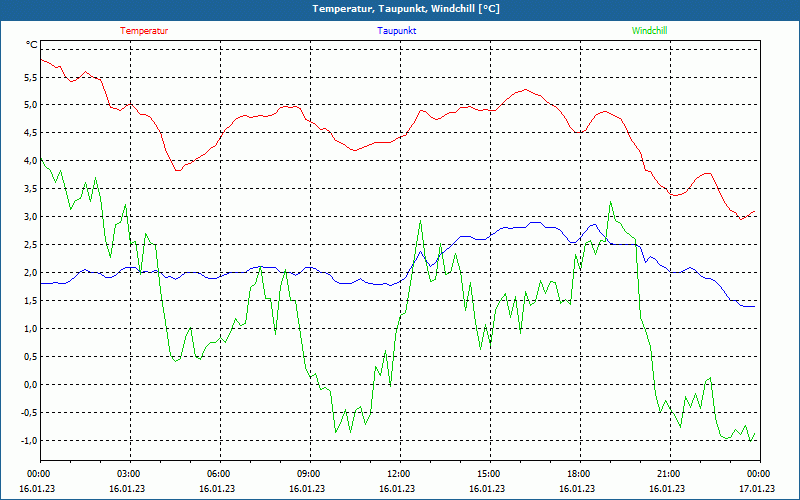Click the 3,5 y-axis value

tap(31, 189)
